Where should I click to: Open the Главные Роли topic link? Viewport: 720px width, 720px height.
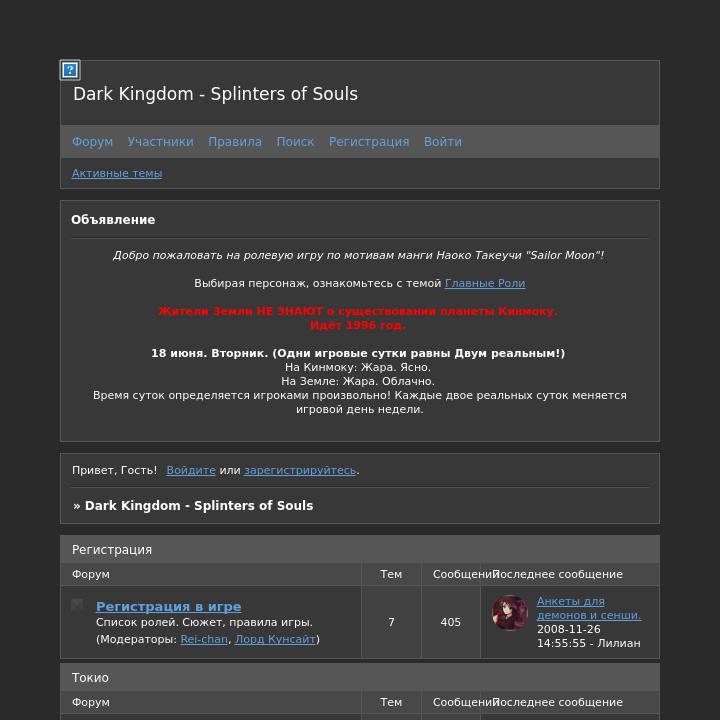point(485,283)
